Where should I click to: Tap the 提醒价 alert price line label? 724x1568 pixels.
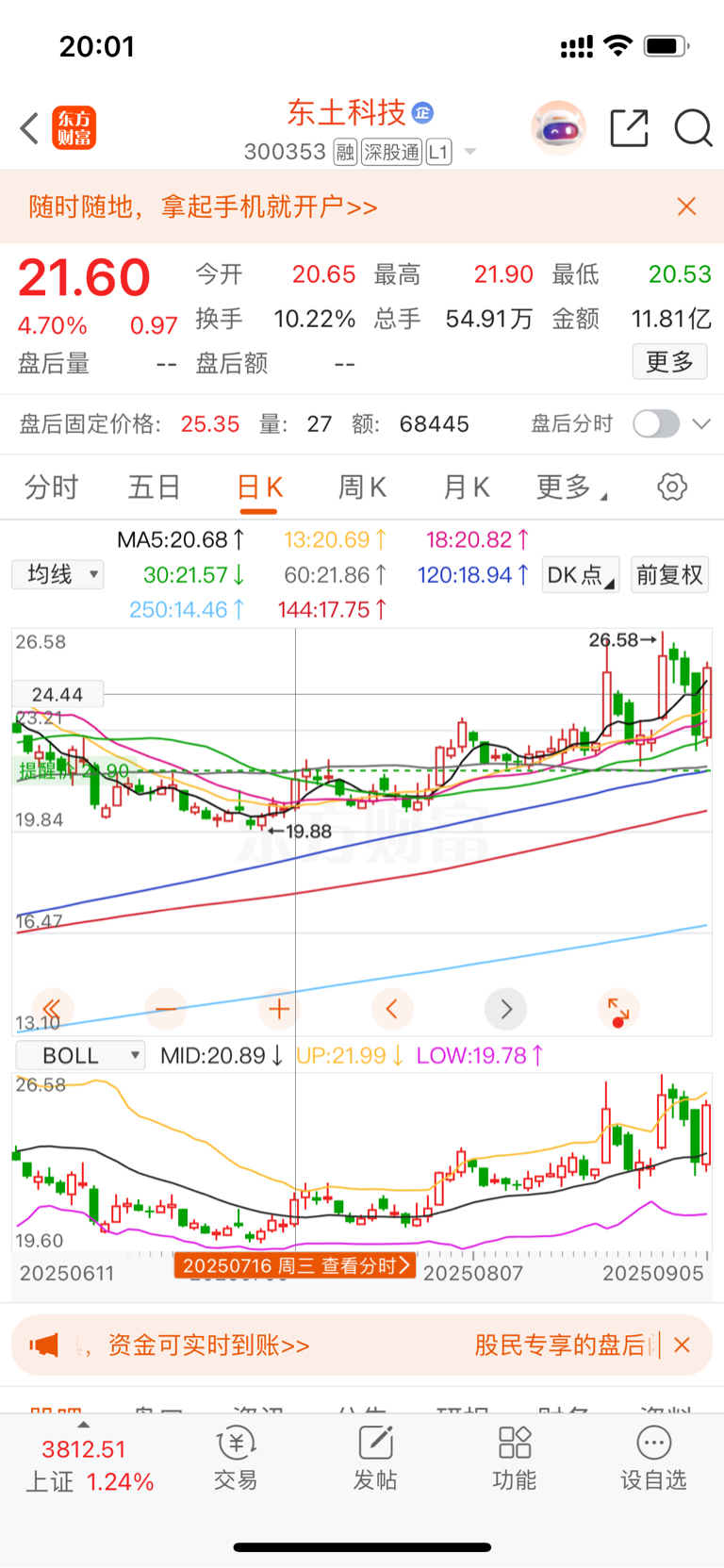click(74, 771)
